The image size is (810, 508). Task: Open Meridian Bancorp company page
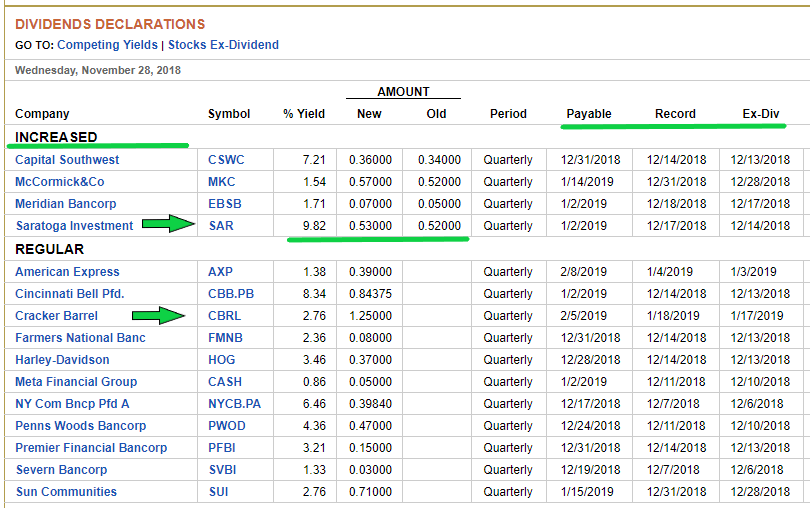click(x=65, y=204)
